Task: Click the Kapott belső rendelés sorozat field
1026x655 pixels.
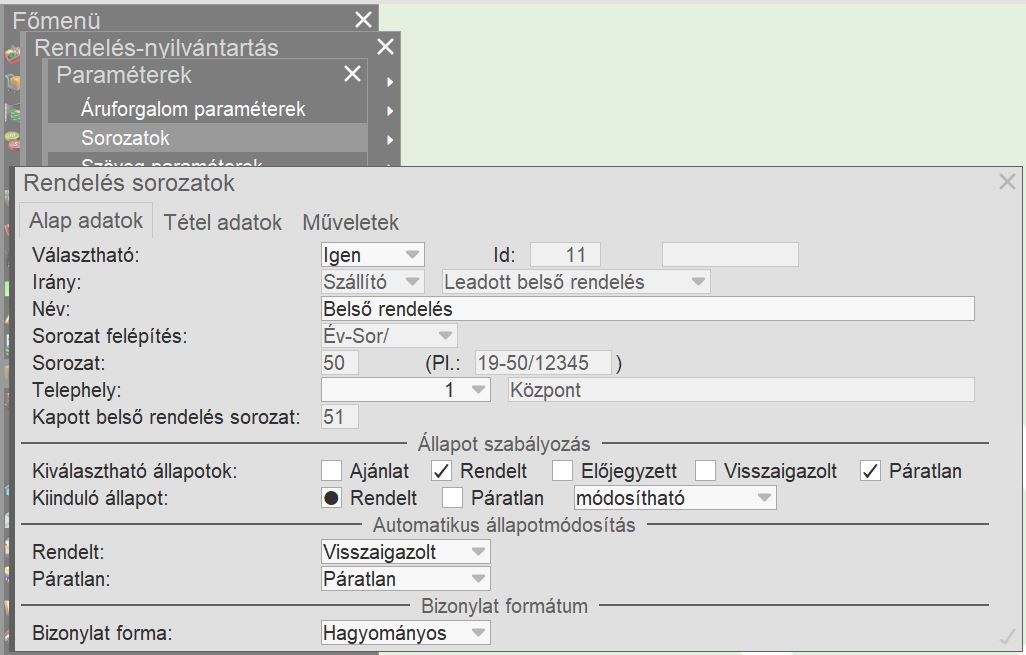Action: 340,417
